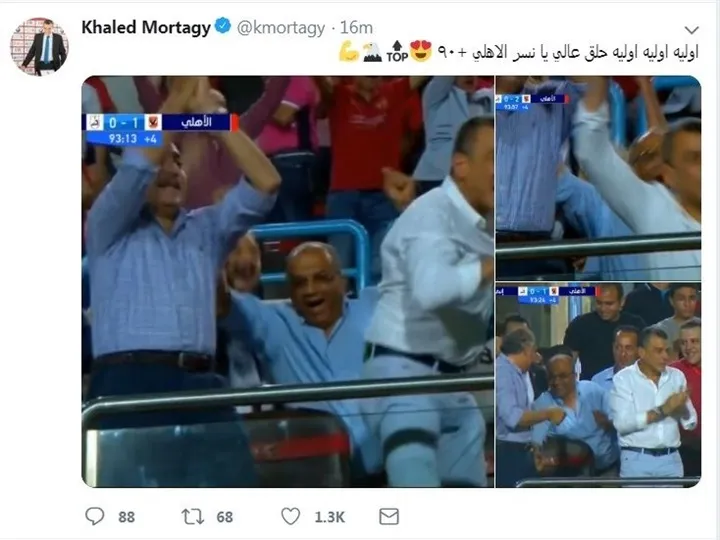The height and width of the screenshot is (540, 720).
Task: Click the 68 retweets count
Action: coord(225,517)
